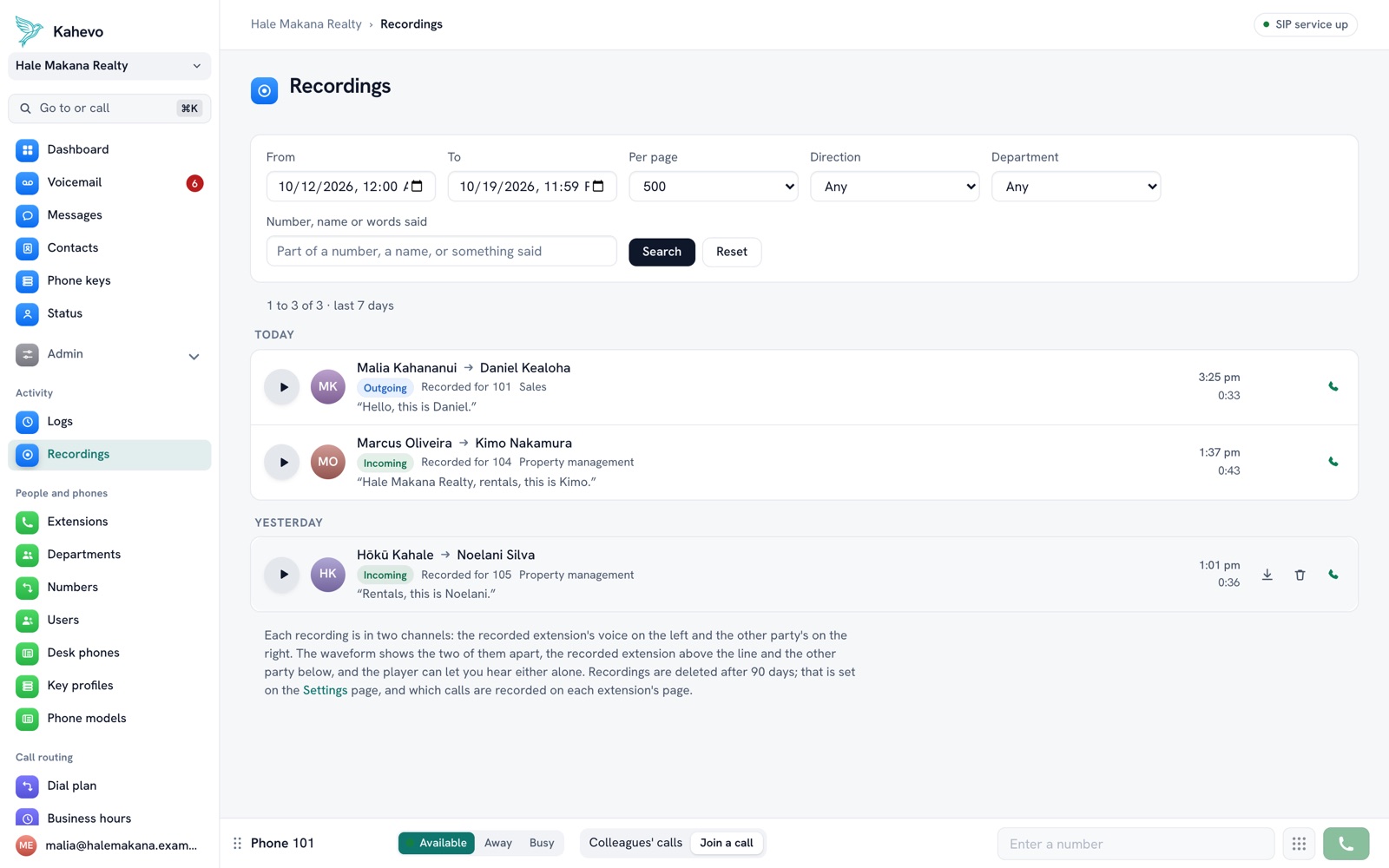The width and height of the screenshot is (1389, 868).
Task: Click call icon on Marcus Oliveira row
Action: 1333,463
